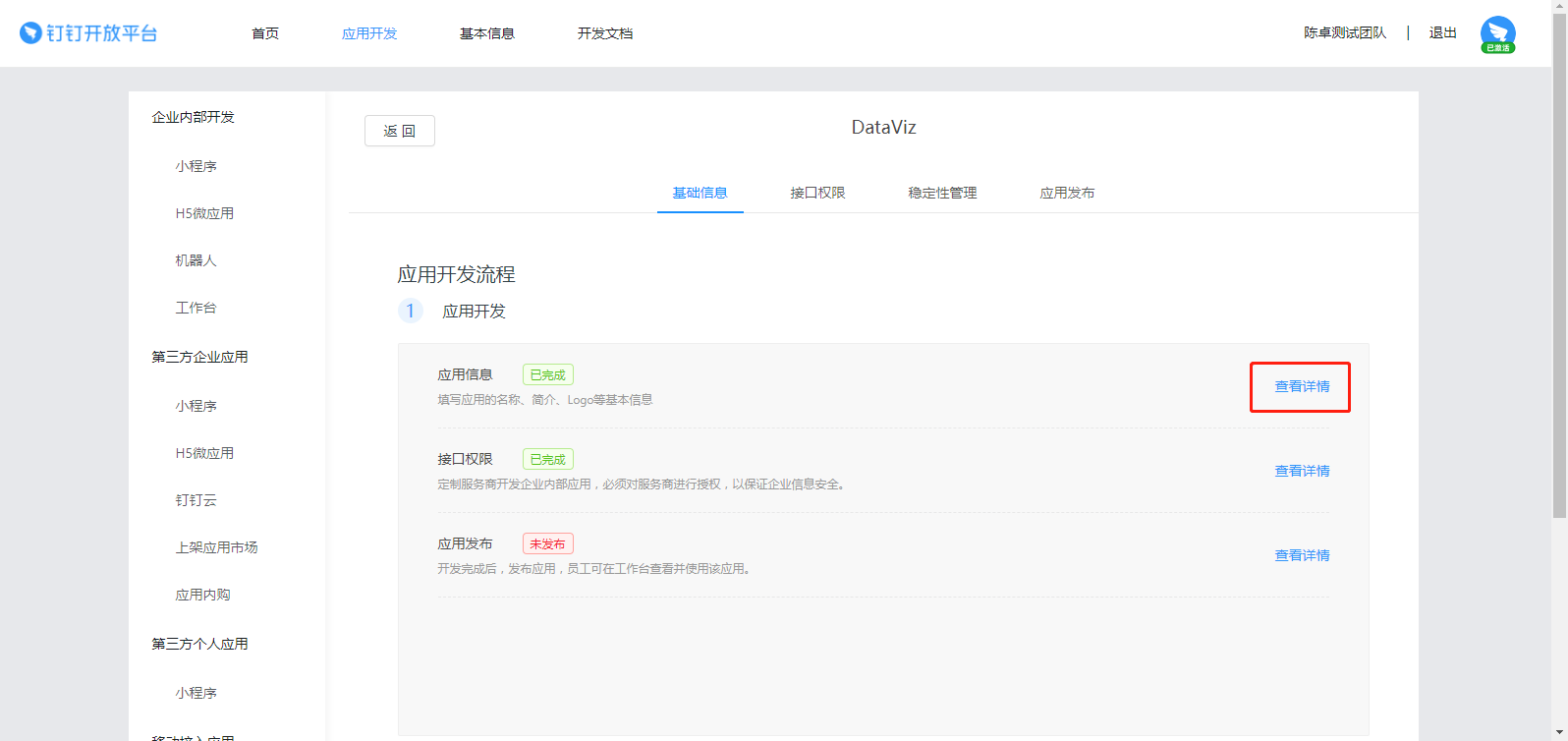Click description text starting 开发完成后，发布应用

(596, 569)
